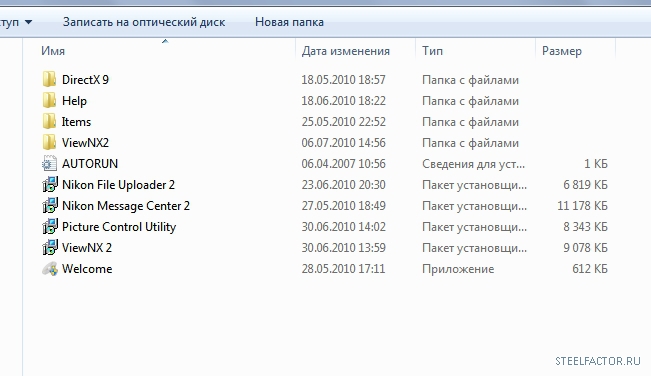The height and width of the screenshot is (376, 651).
Task: Select the Items folder icon
Action: pyautogui.click(x=49, y=121)
